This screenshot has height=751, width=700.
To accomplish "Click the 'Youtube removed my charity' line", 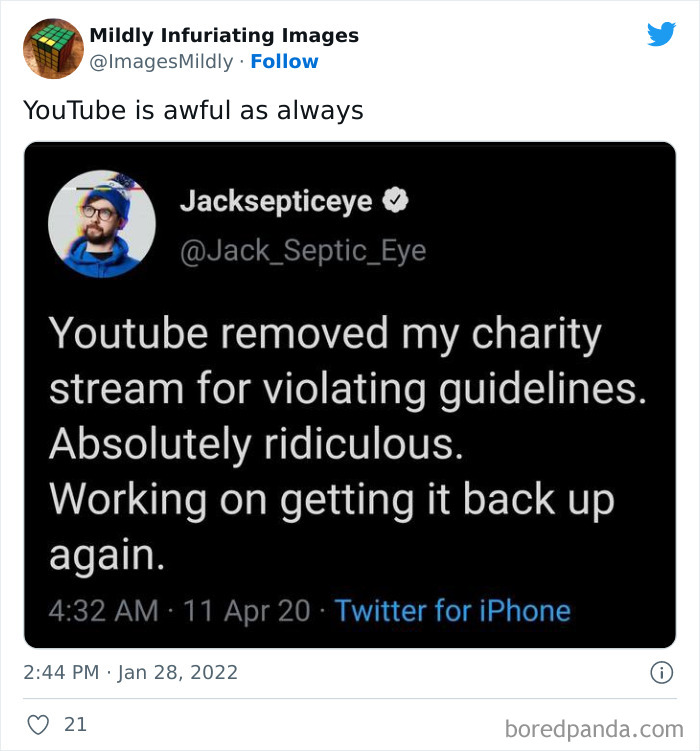I will [x=325, y=334].
